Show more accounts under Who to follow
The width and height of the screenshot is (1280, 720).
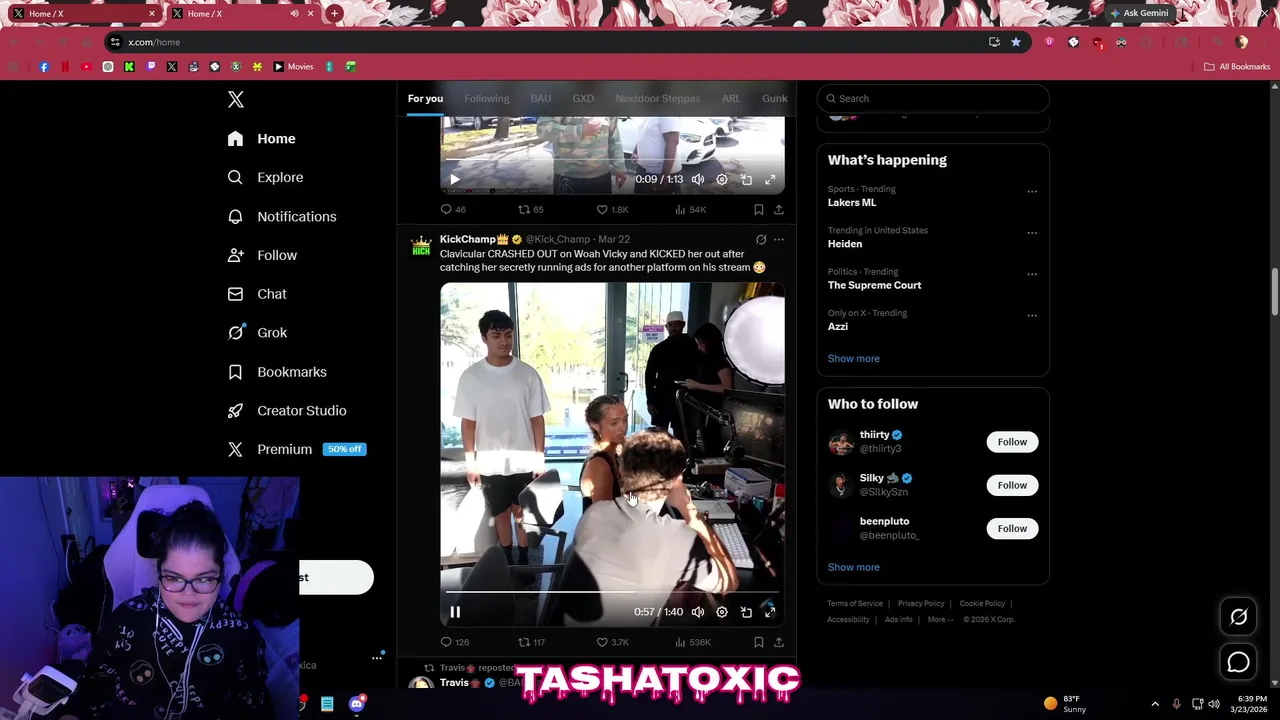(854, 567)
